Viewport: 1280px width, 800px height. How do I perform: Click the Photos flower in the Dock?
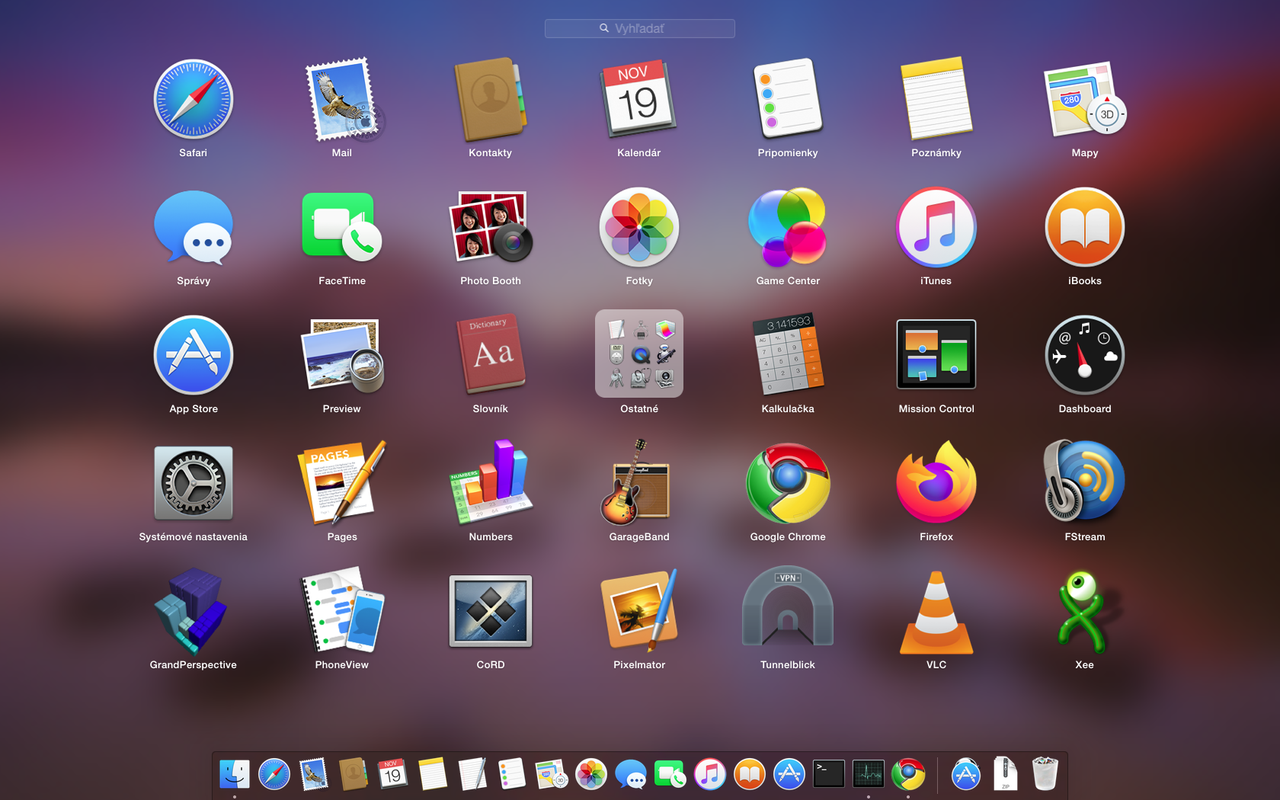591,773
